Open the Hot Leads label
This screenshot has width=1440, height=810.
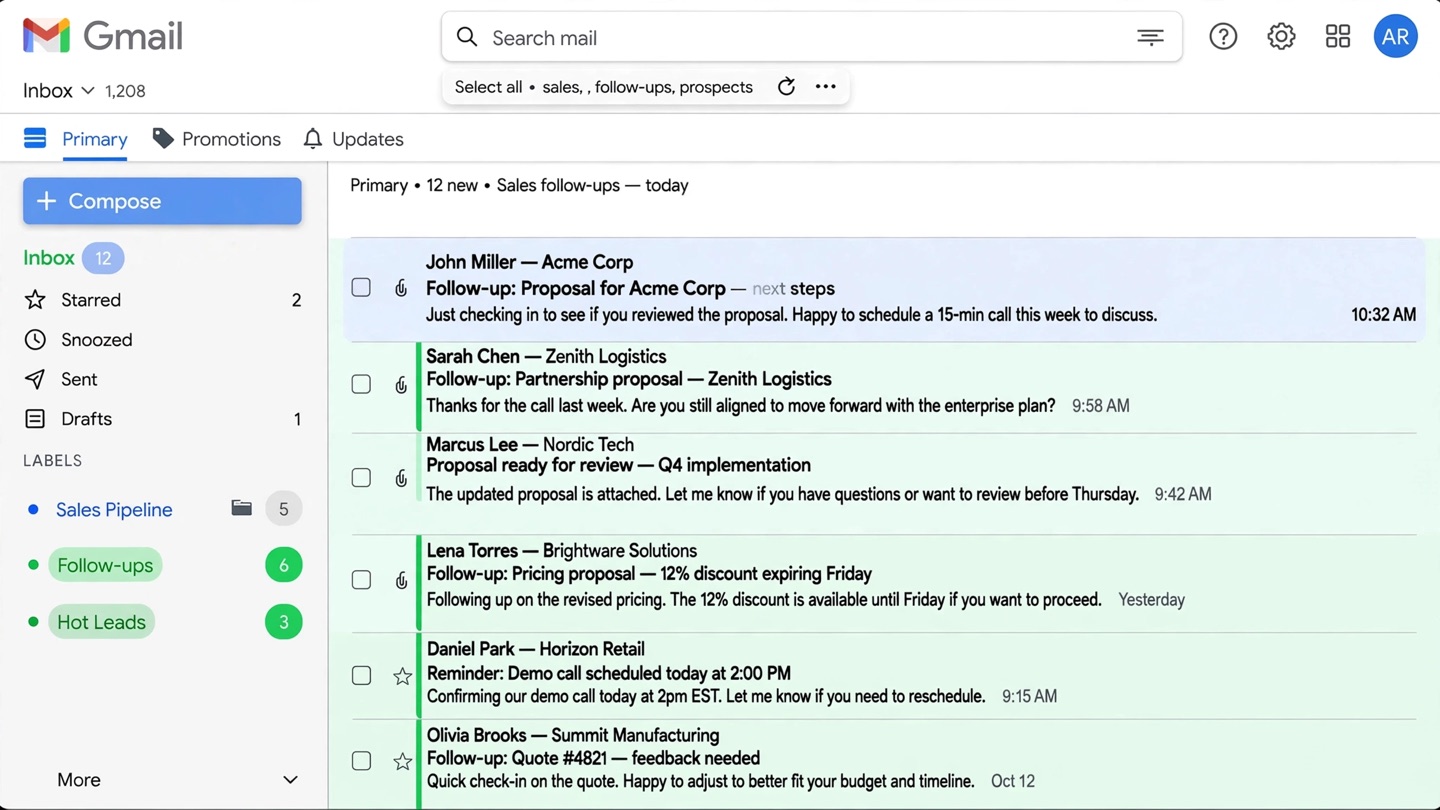coord(101,622)
